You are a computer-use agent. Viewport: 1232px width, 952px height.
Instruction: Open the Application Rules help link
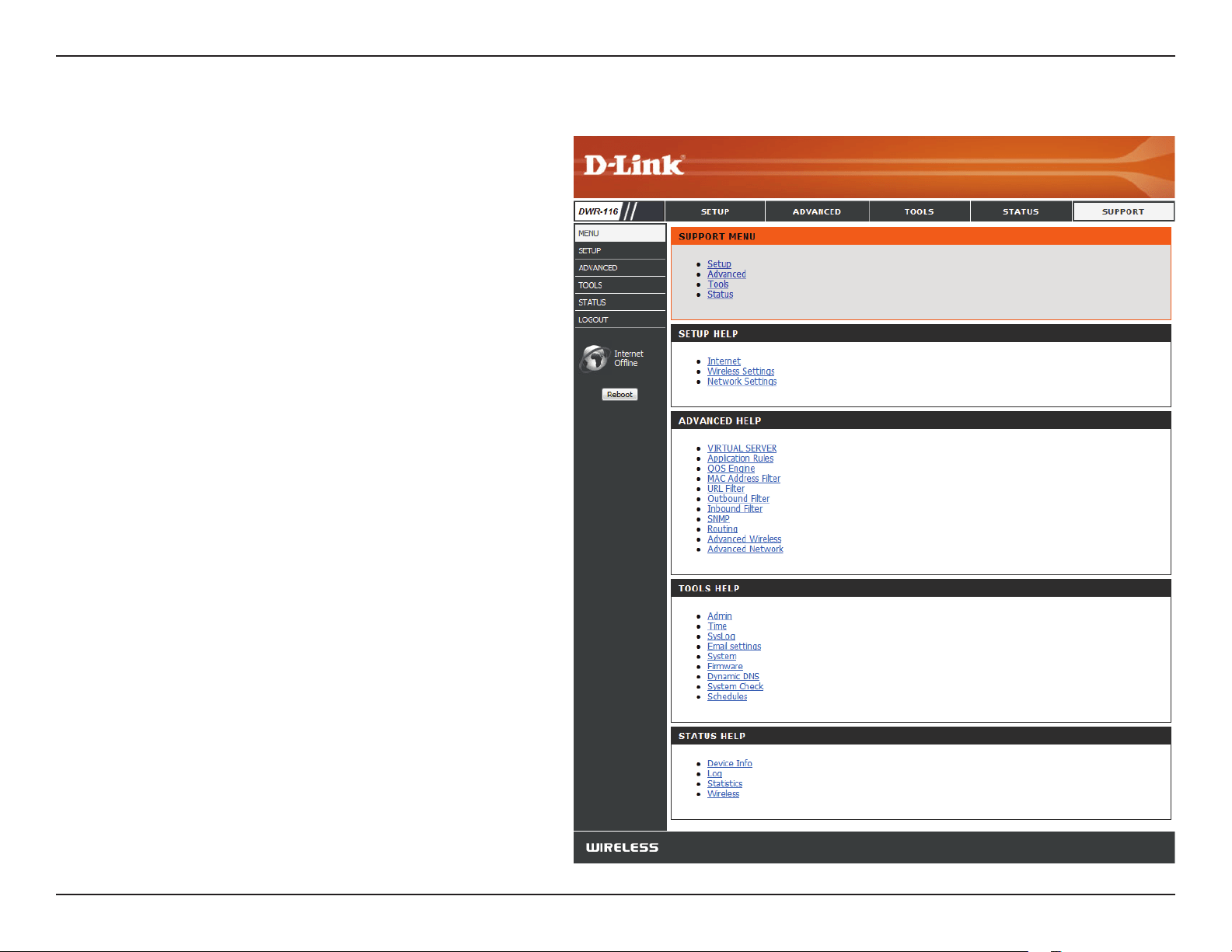[x=740, y=459]
